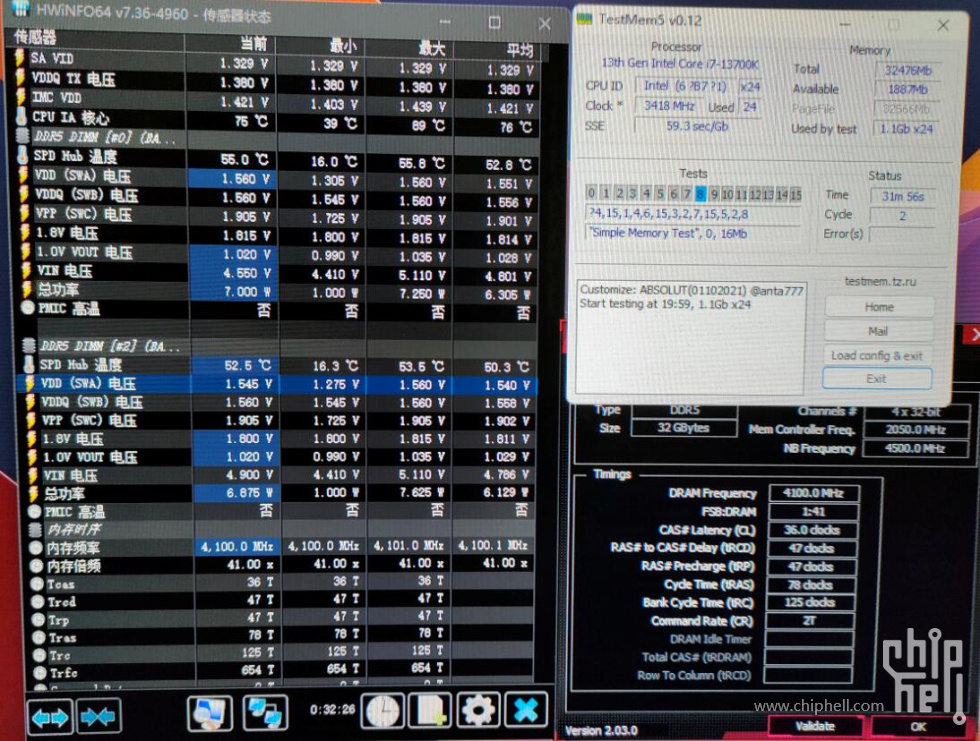The image size is (980, 741).
Task: Click the Command Rate field showing 2T
Action: [x=809, y=620]
